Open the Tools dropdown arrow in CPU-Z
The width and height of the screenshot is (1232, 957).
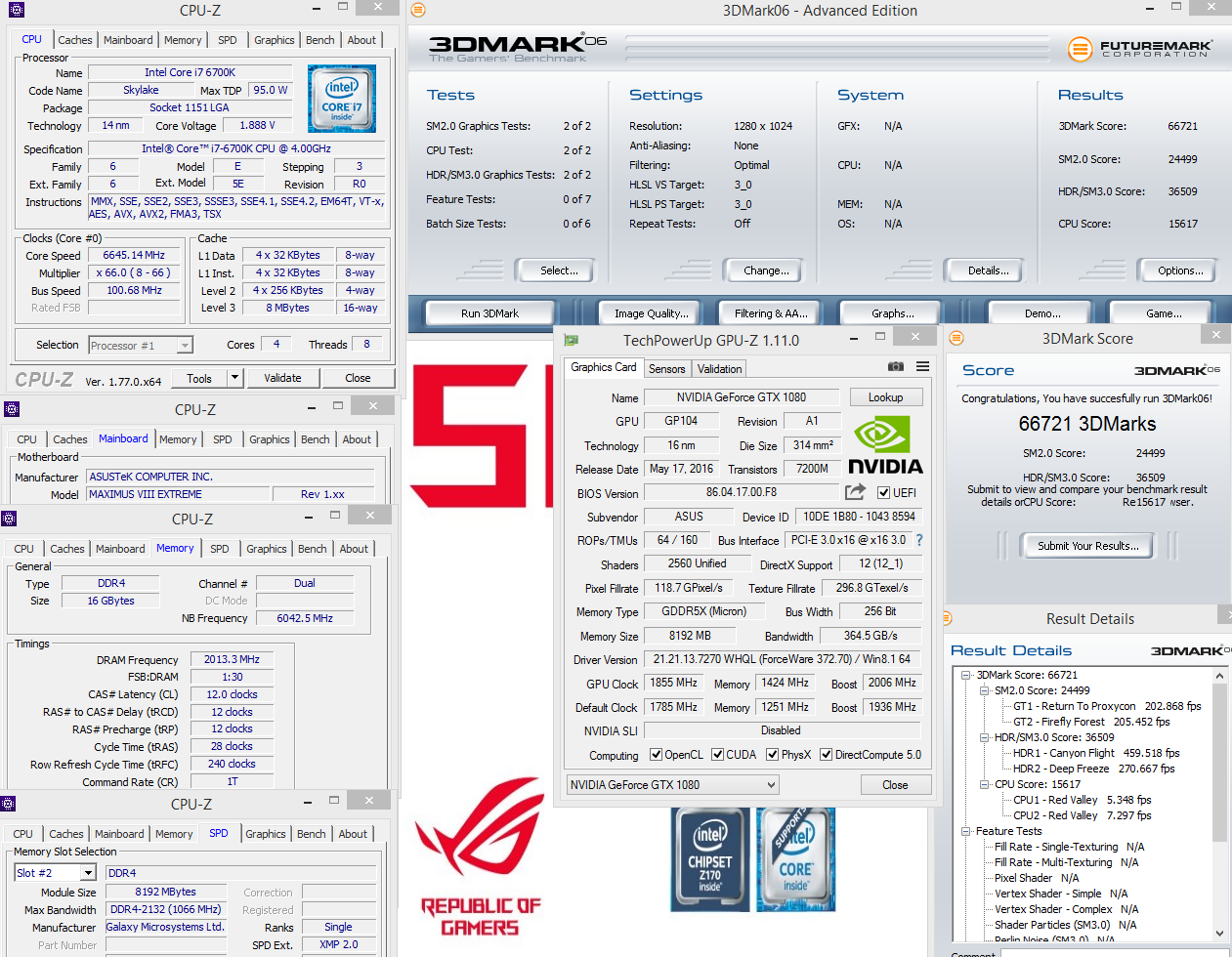click(x=234, y=378)
